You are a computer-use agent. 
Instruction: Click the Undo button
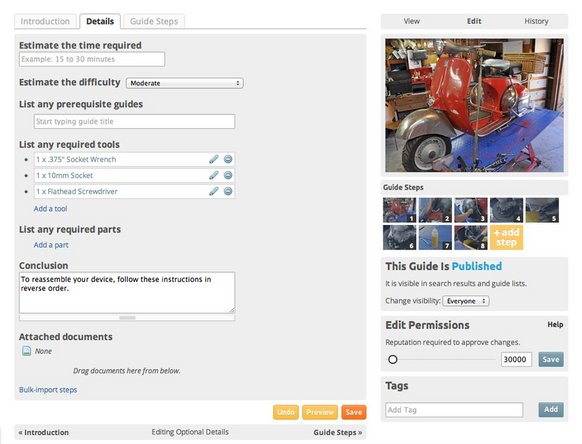(286, 412)
